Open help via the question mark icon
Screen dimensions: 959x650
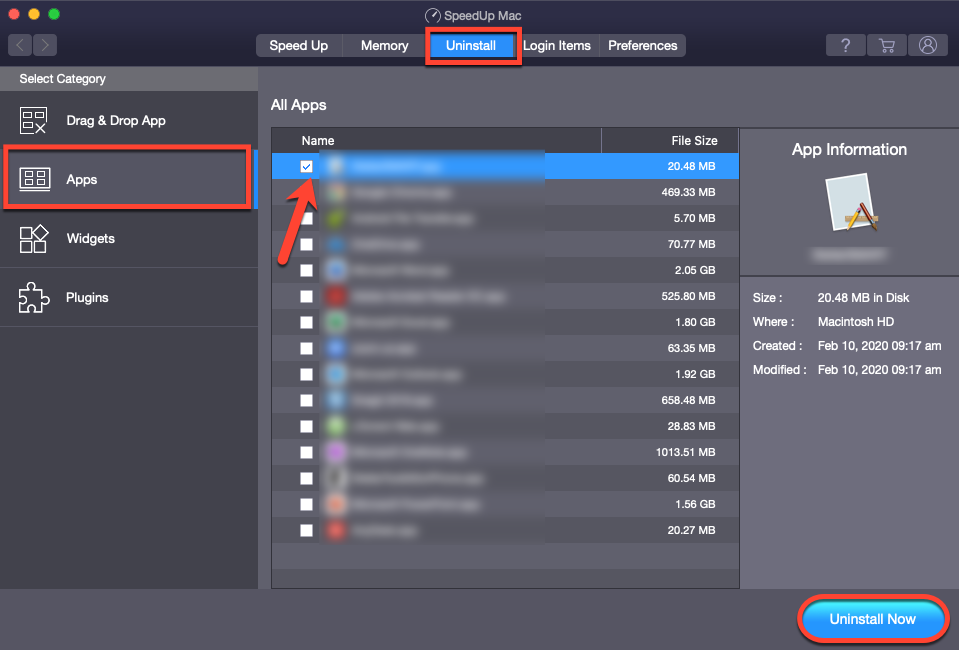tap(845, 45)
